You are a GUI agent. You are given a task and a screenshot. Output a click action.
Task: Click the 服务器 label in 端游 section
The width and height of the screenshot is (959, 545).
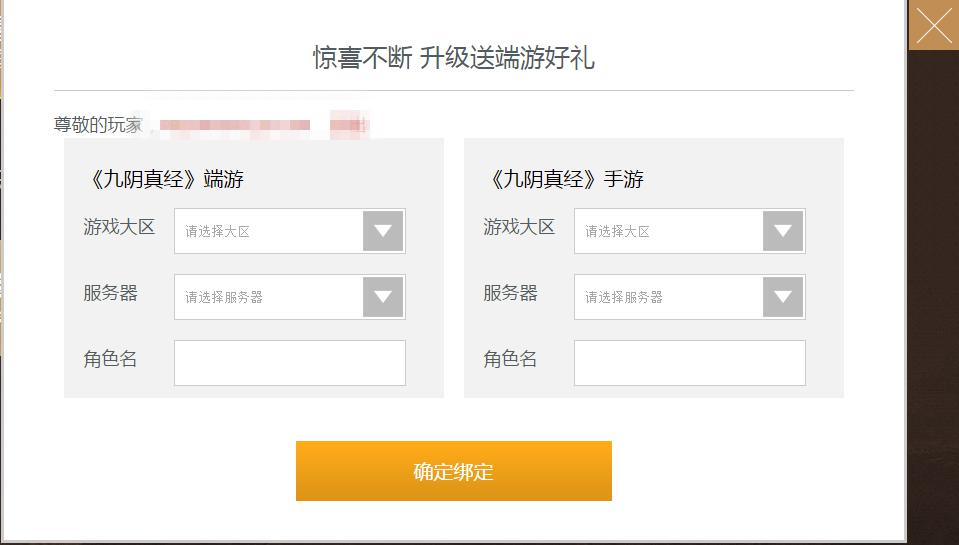[111, 293]
